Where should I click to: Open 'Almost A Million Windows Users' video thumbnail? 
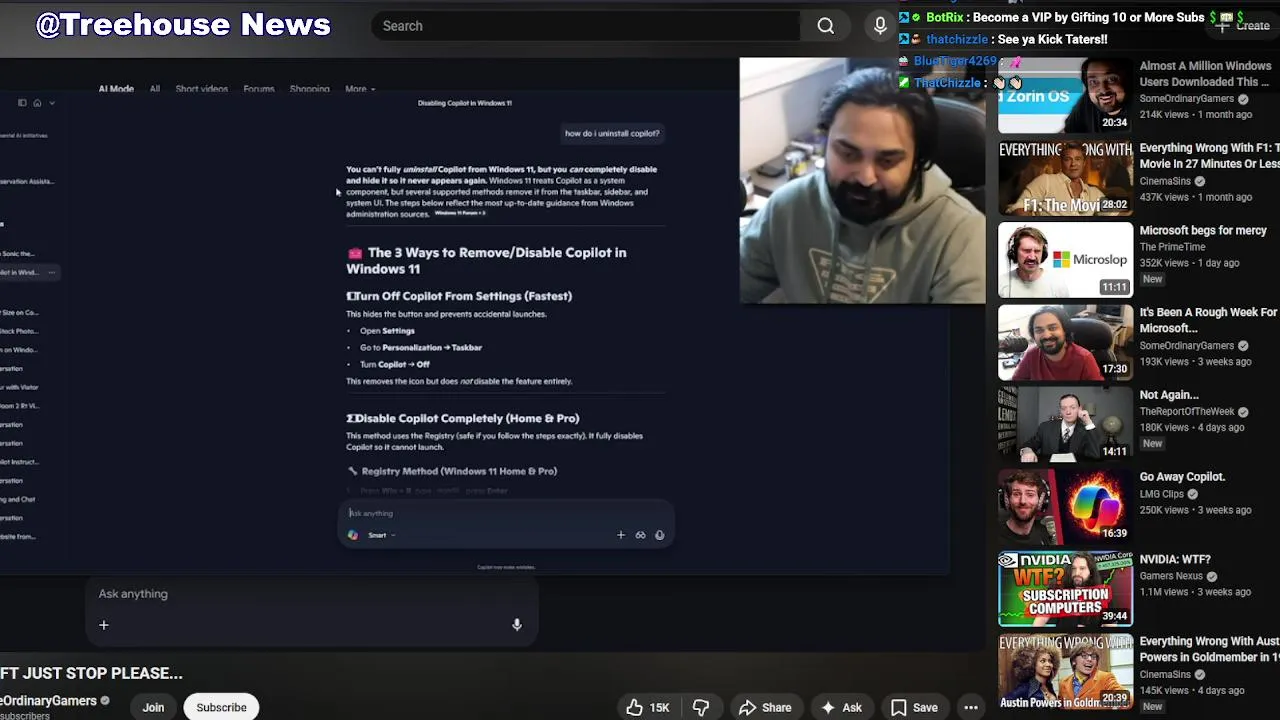(1065, 96)
